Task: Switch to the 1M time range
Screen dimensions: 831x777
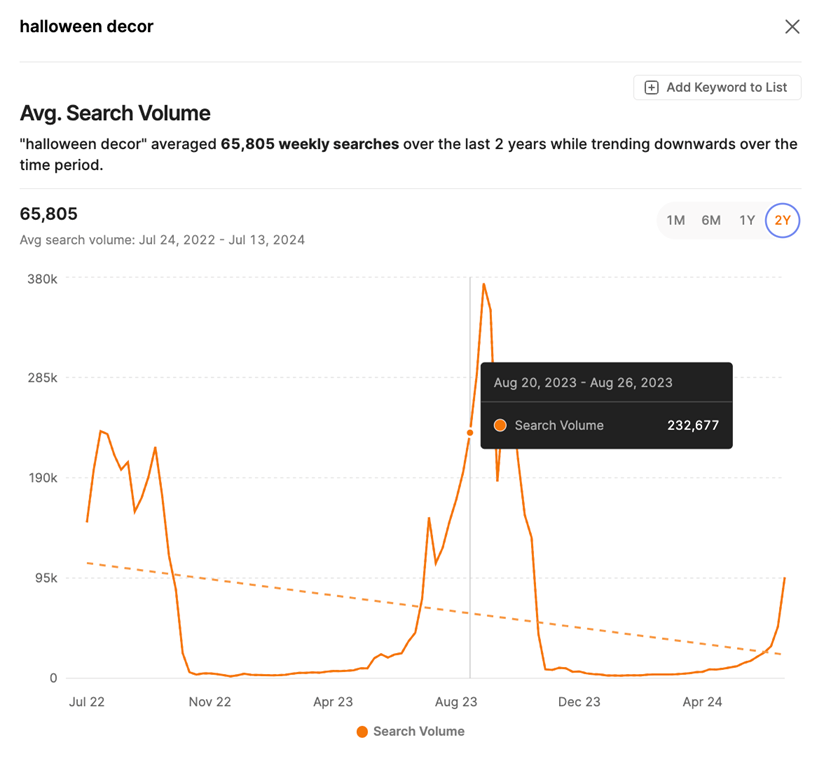Action: (676, 220)
